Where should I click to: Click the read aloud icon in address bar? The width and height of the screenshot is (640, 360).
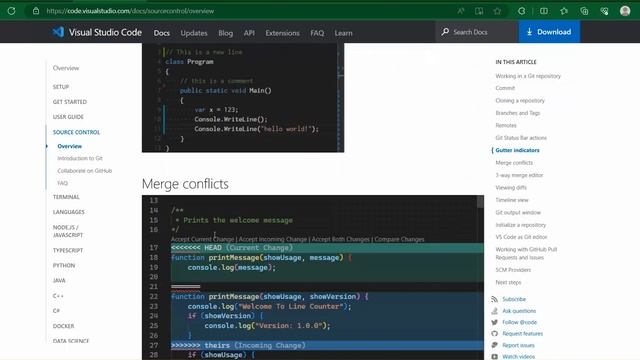click(461, 11)
